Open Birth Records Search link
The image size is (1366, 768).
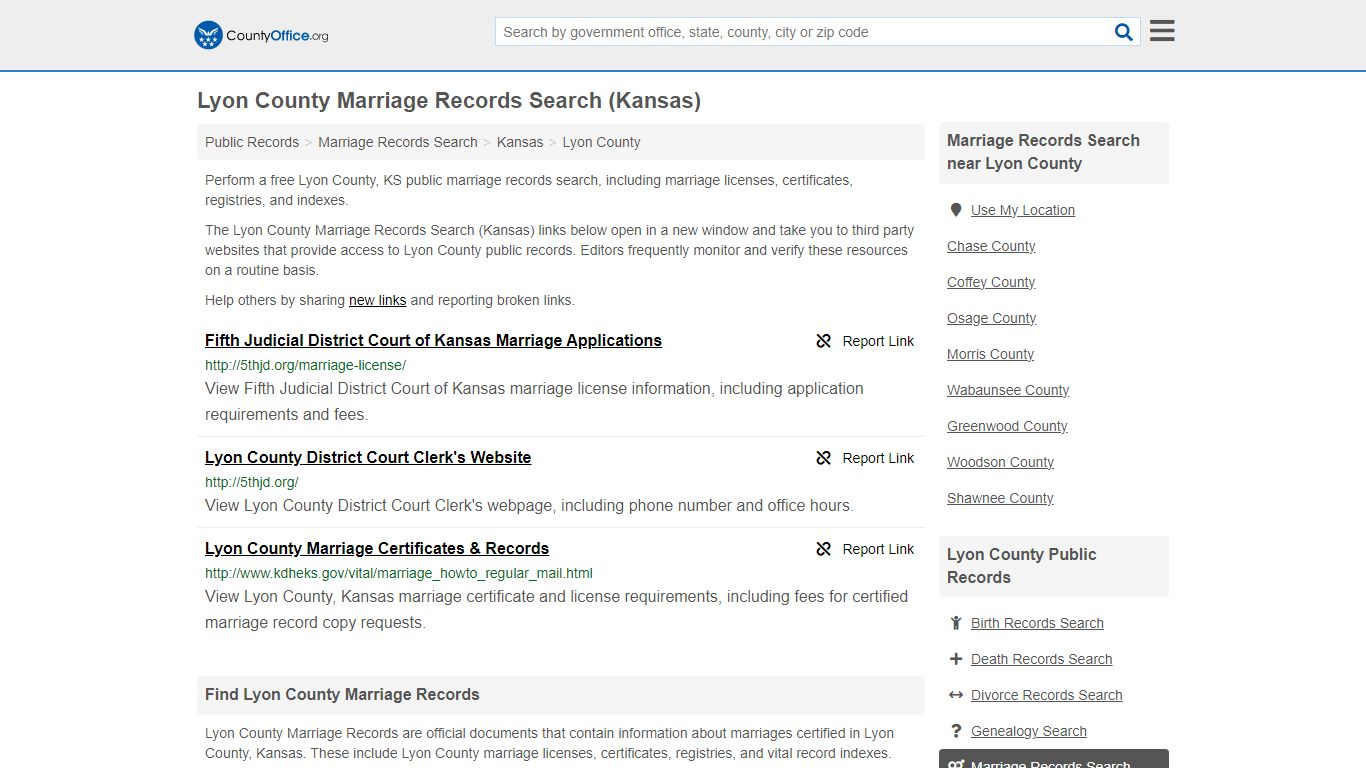pos(1037,623)
